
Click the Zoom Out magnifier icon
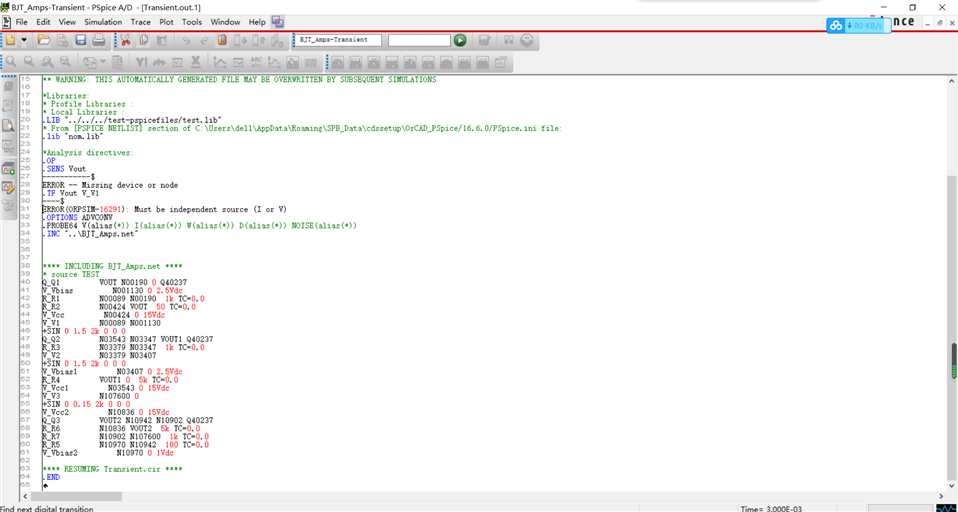pyautogui.click(x=28, y=62)
